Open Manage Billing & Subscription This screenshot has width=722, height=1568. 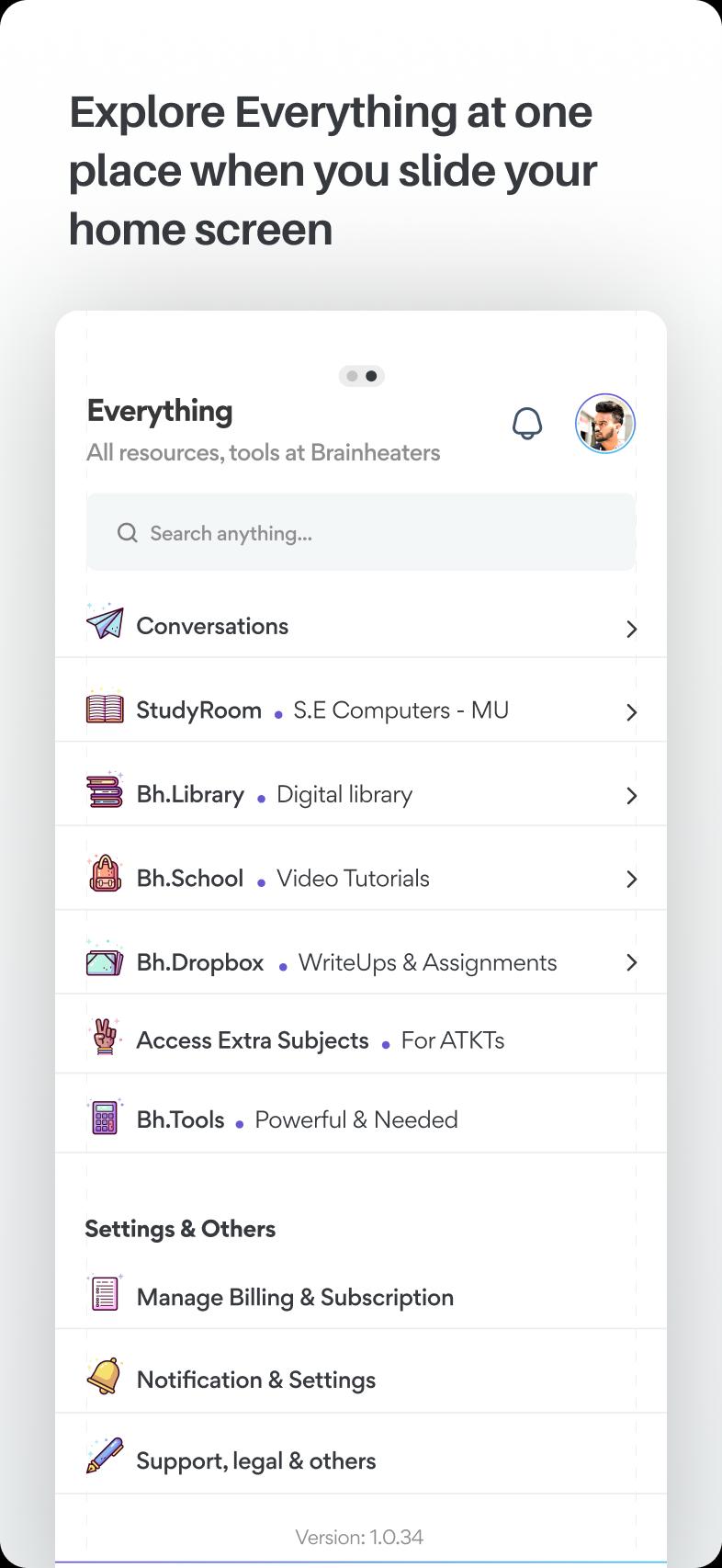295,1297
